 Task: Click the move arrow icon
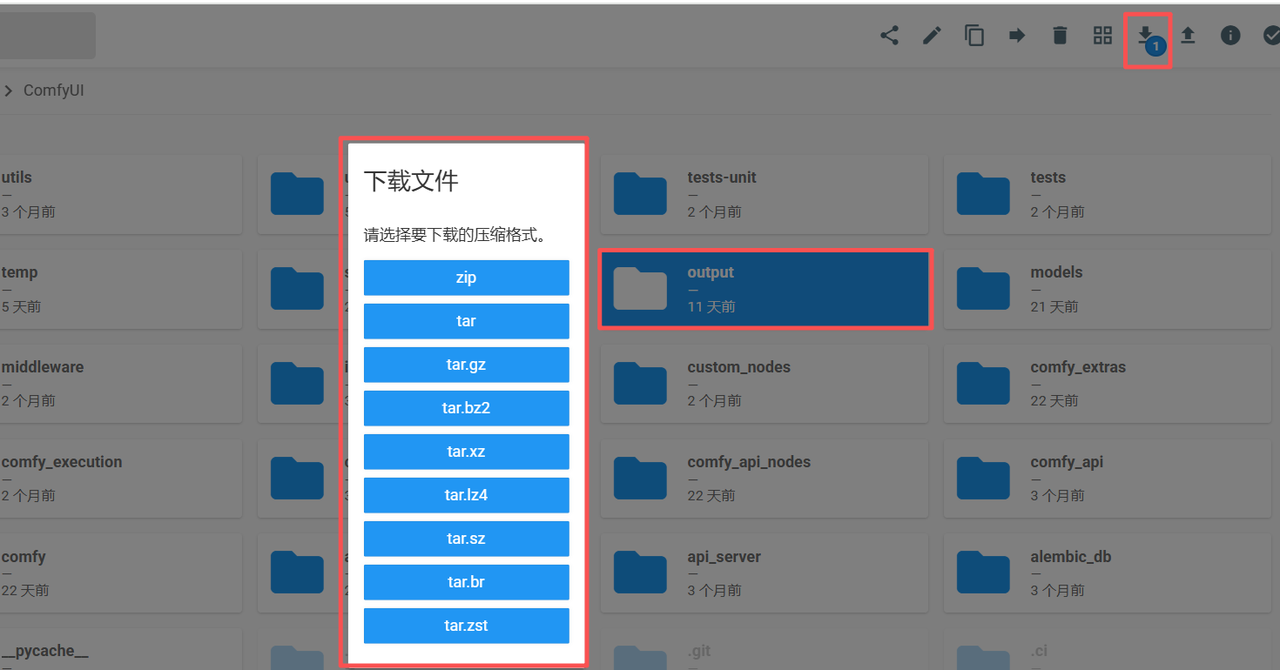[x=1017, y=36]
